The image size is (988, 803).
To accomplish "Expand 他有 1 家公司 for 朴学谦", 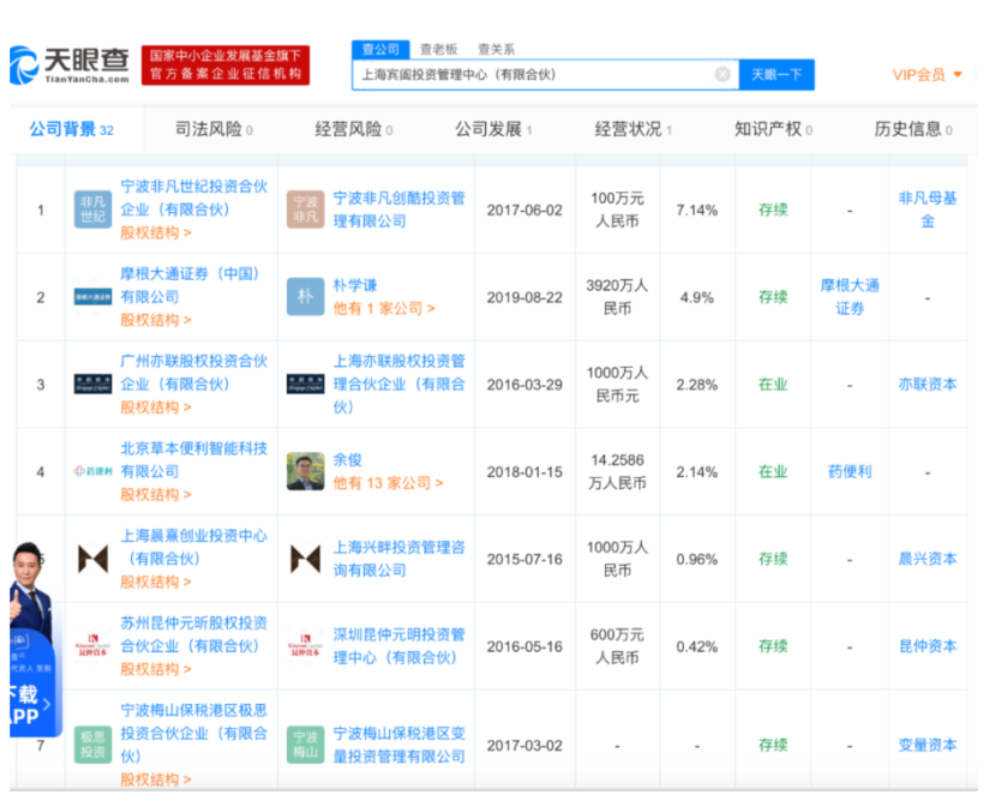I will pos(384,309).
